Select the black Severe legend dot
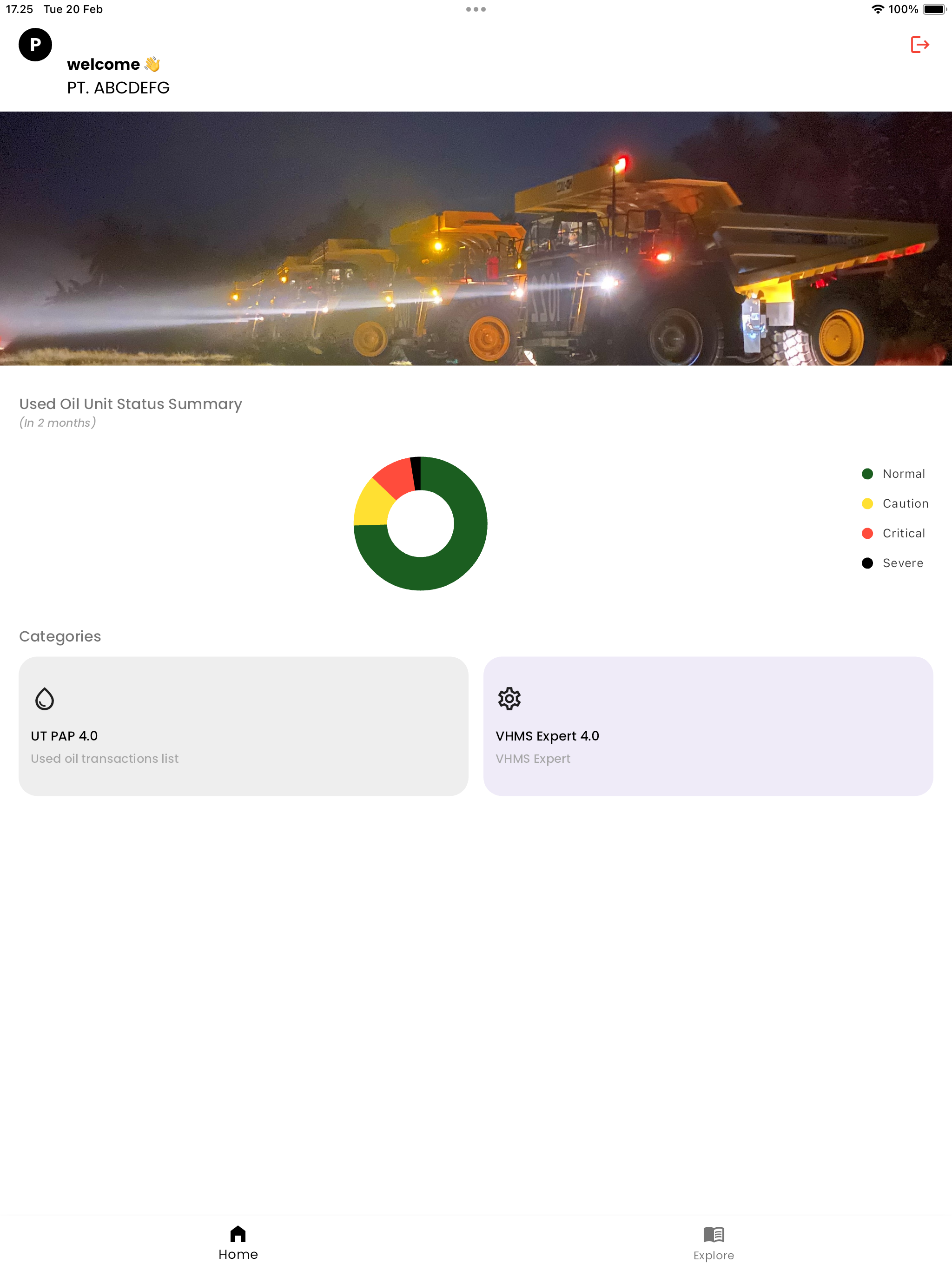Image resolution: width=952 pixels, height=1270 pixels. (867, 563)
